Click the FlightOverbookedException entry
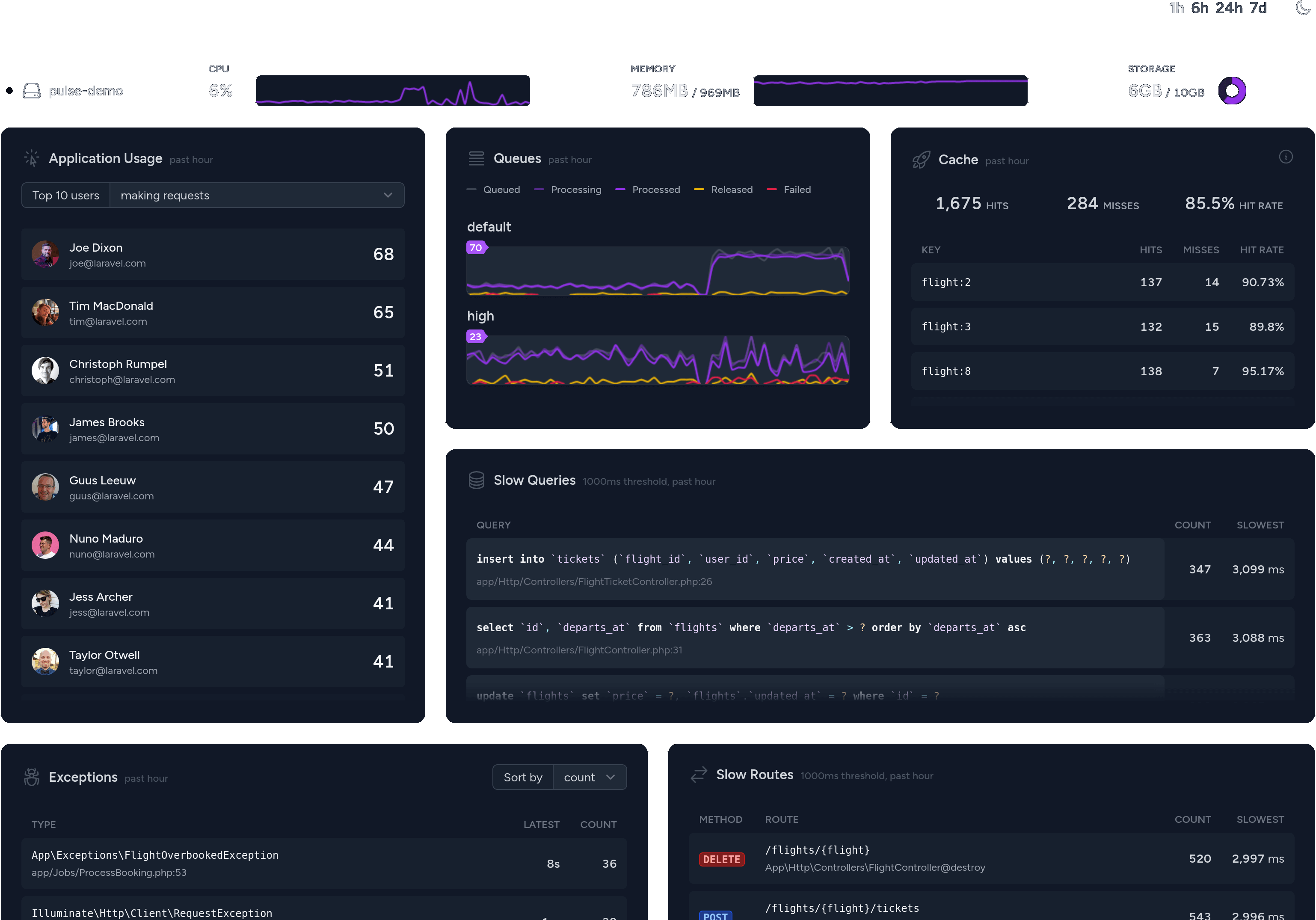This screenshot has height=920, width=1316. click(155, 855)
